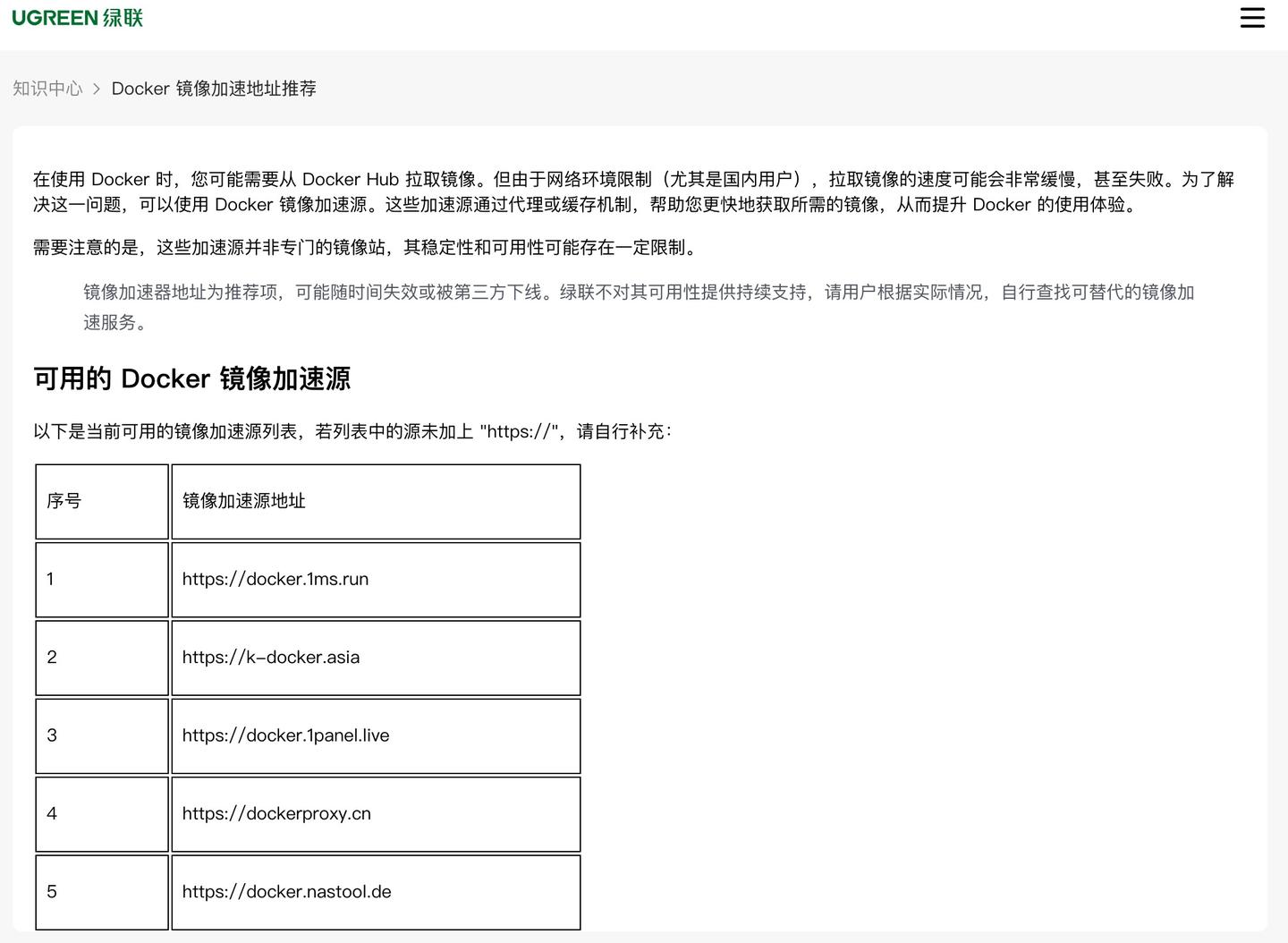Select serial number cell 4

pos(102,814)
